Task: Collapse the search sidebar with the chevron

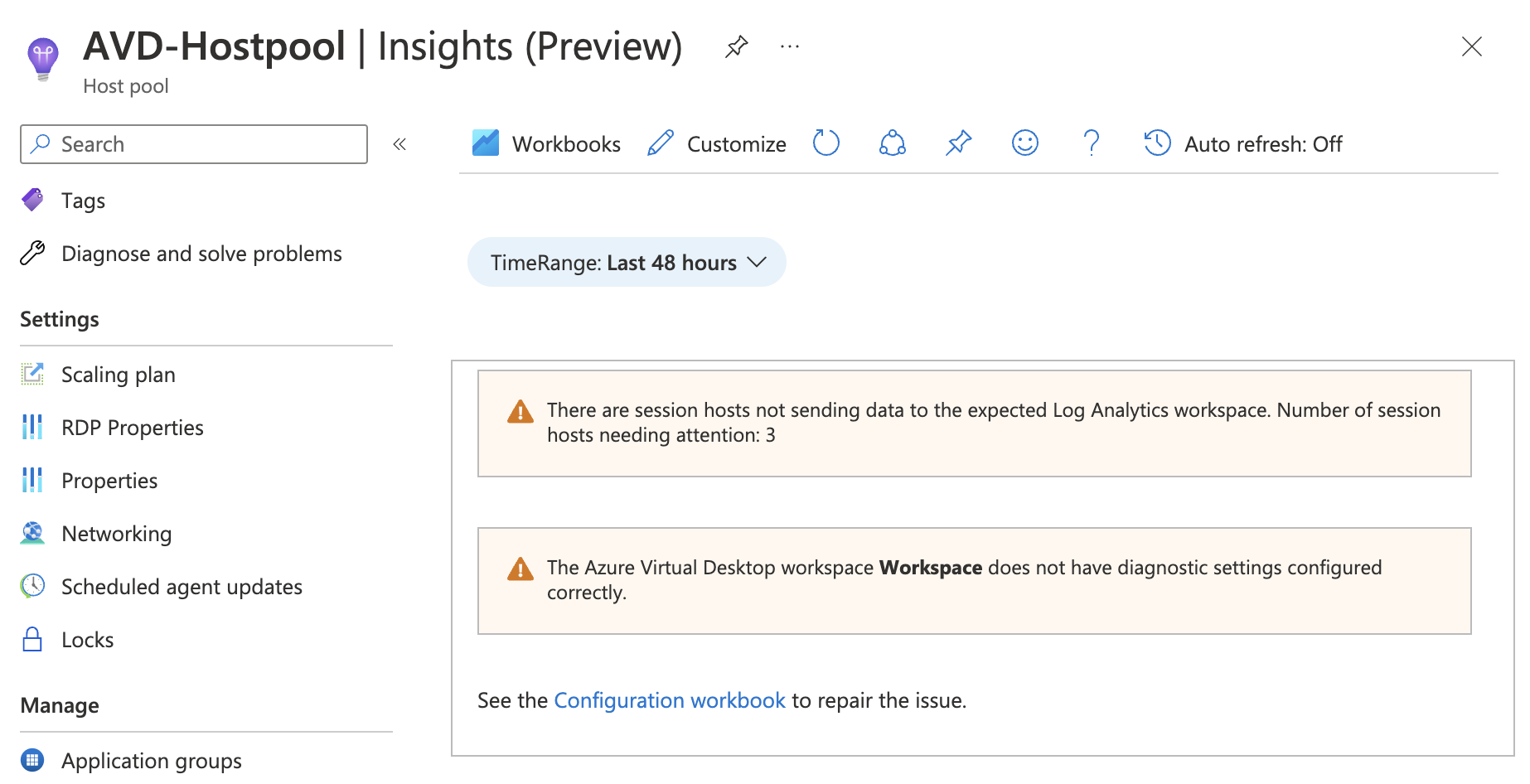Action: point(399,143)
